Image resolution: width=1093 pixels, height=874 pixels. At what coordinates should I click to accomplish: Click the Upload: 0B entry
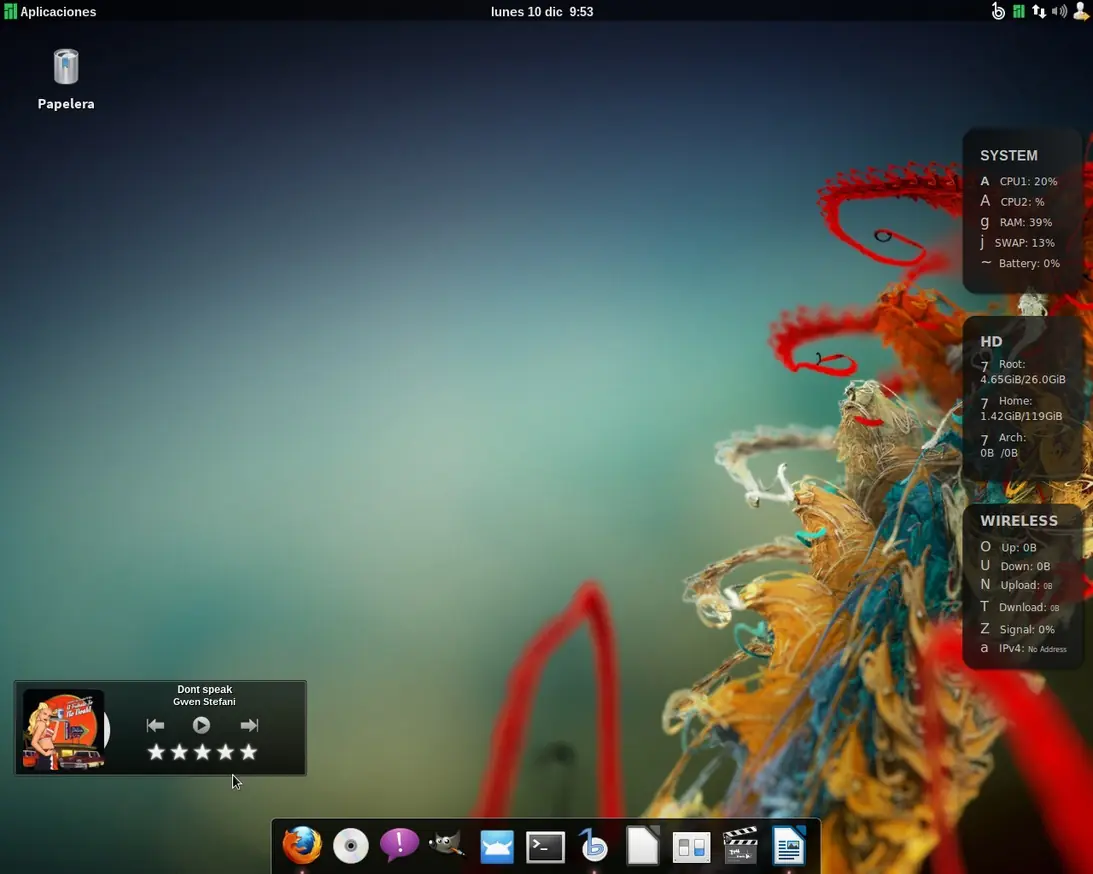[1017, 585]
